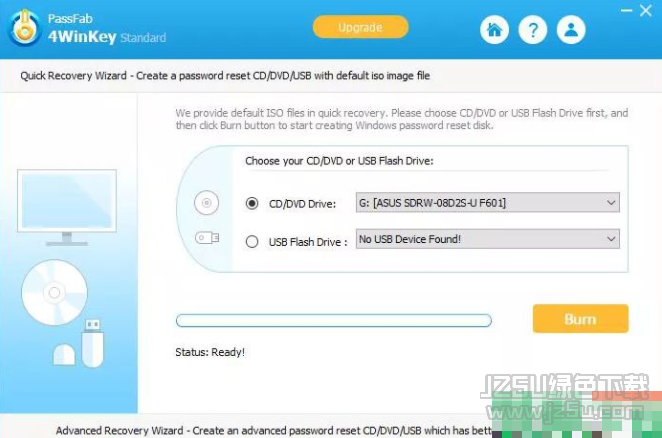Click the small USB stick icon
The height and width of the screenshot is (438, 662).
tap(207, 238)
